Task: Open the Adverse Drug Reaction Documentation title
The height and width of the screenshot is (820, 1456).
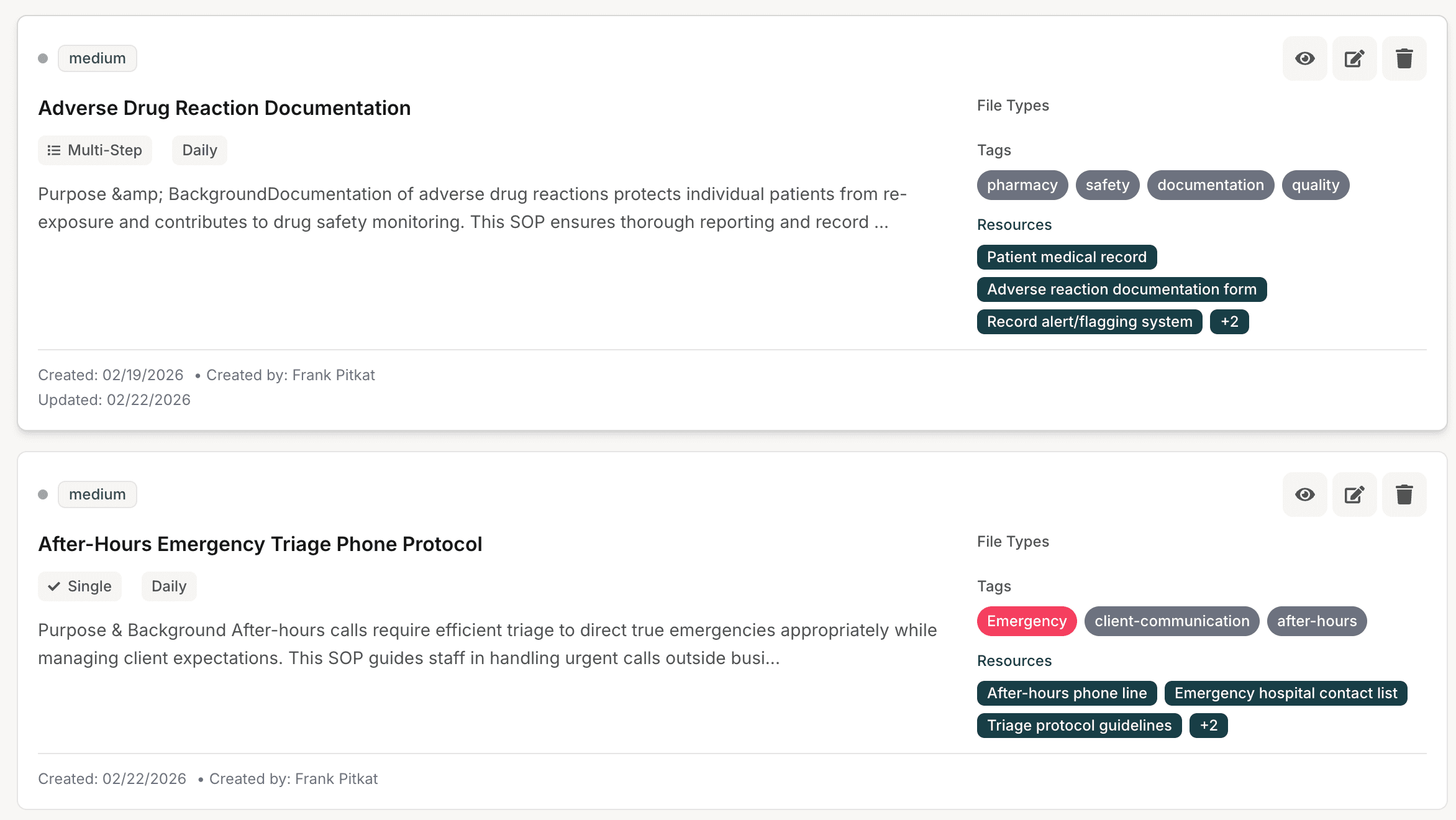Action: pos(224,108)
